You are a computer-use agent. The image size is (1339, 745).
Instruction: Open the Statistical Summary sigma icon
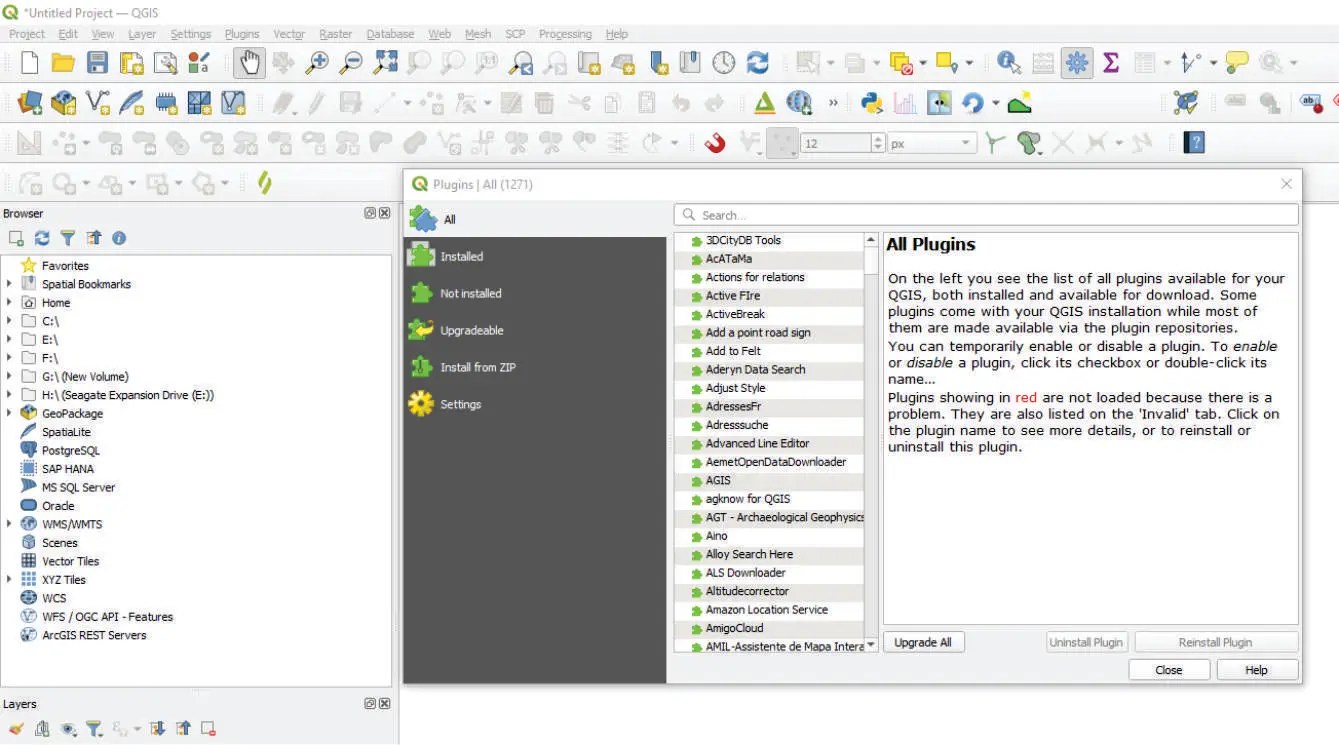(x=1111, y=63)
